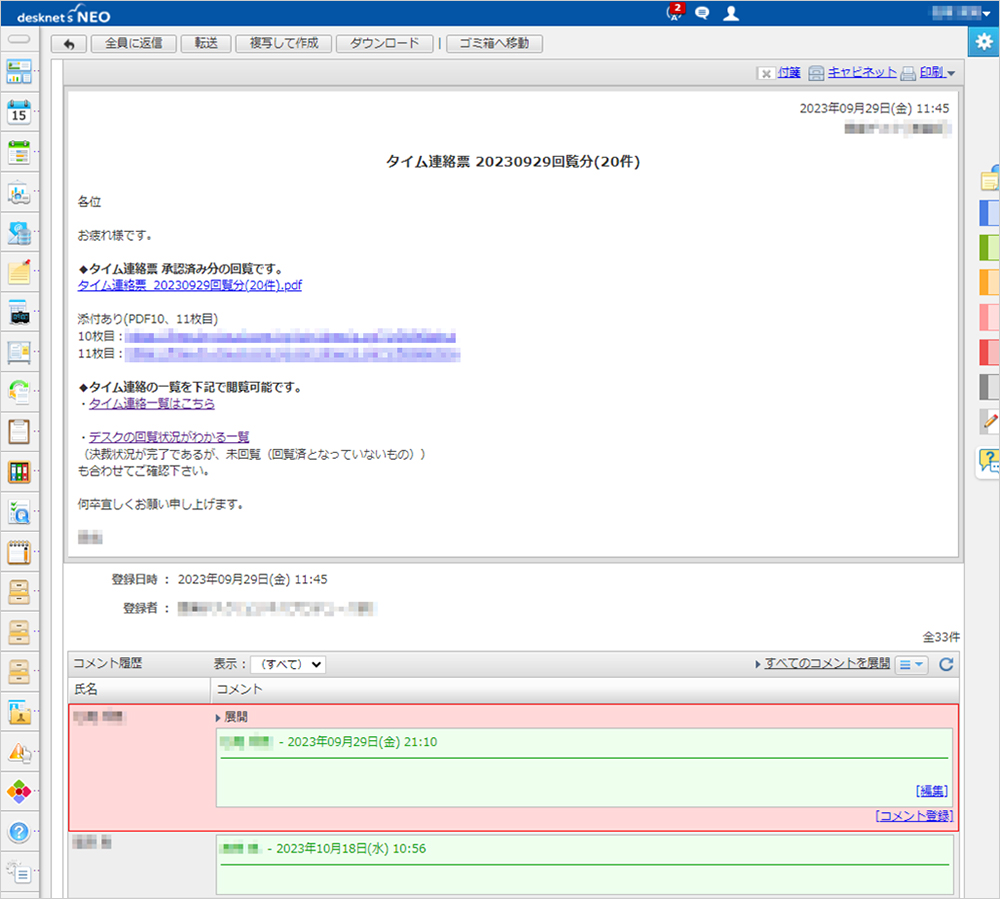Click the blue help question mark icon
1000x899 pixels.
click(19, 831)
